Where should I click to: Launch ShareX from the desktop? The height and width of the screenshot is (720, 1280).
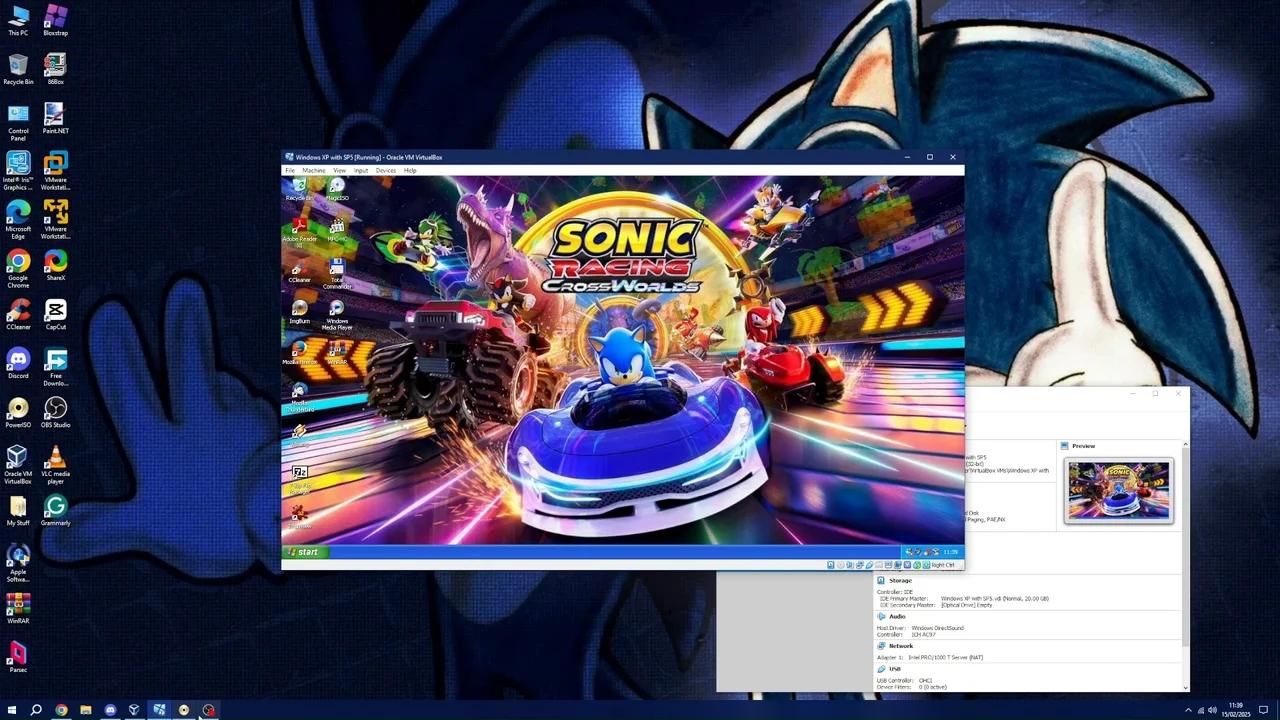[55, 266]
